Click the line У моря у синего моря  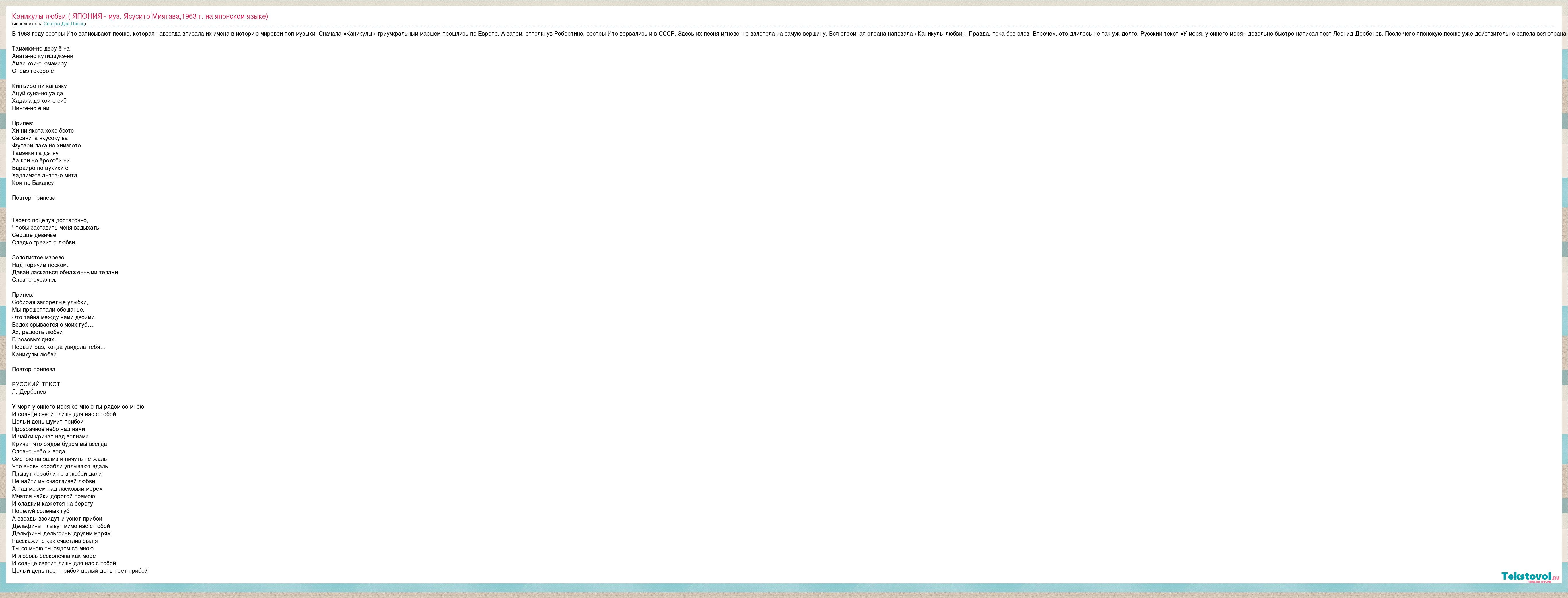[x=78, y=407]
